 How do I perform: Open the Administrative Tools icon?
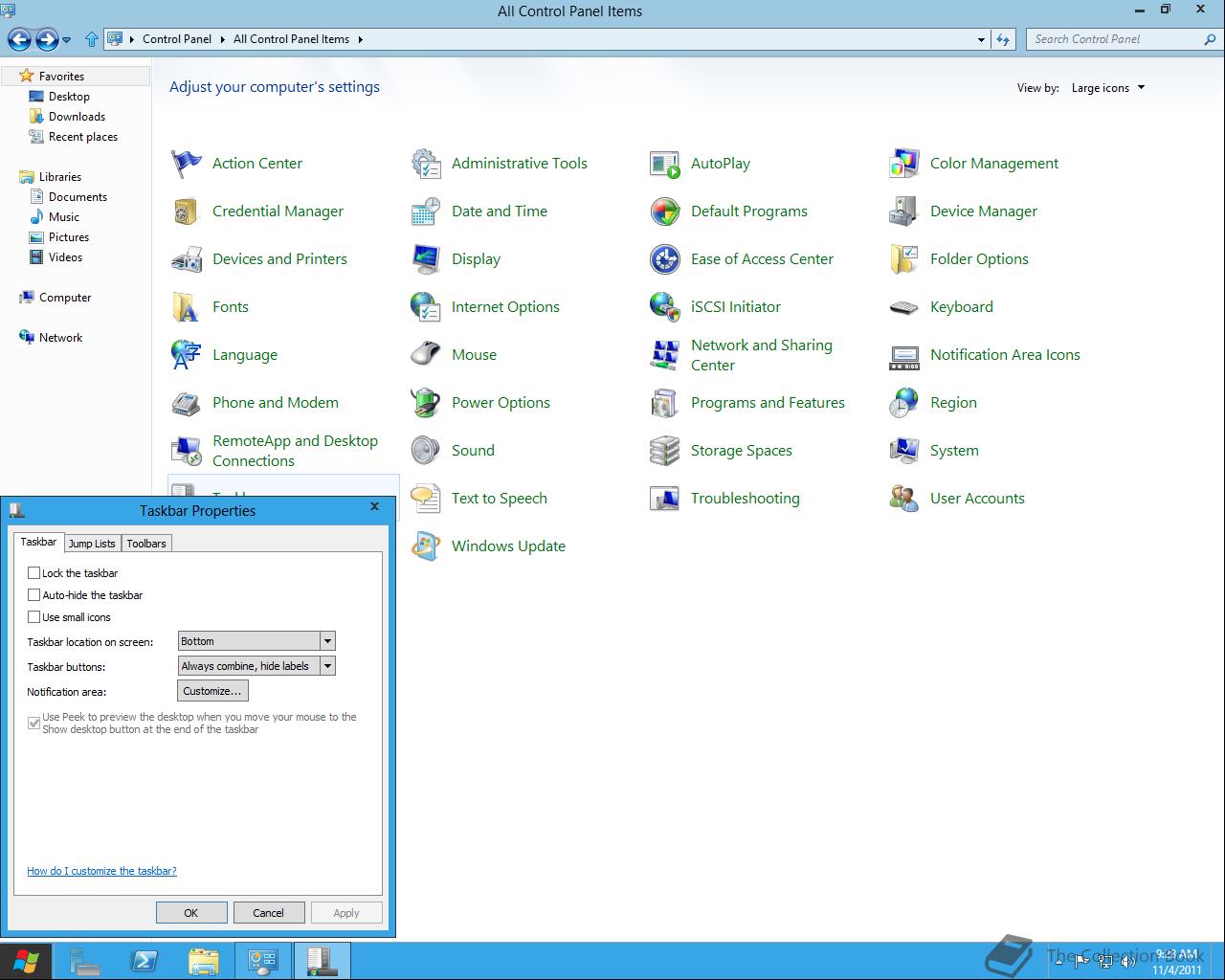pyautogui.click(x=425, y=164)
